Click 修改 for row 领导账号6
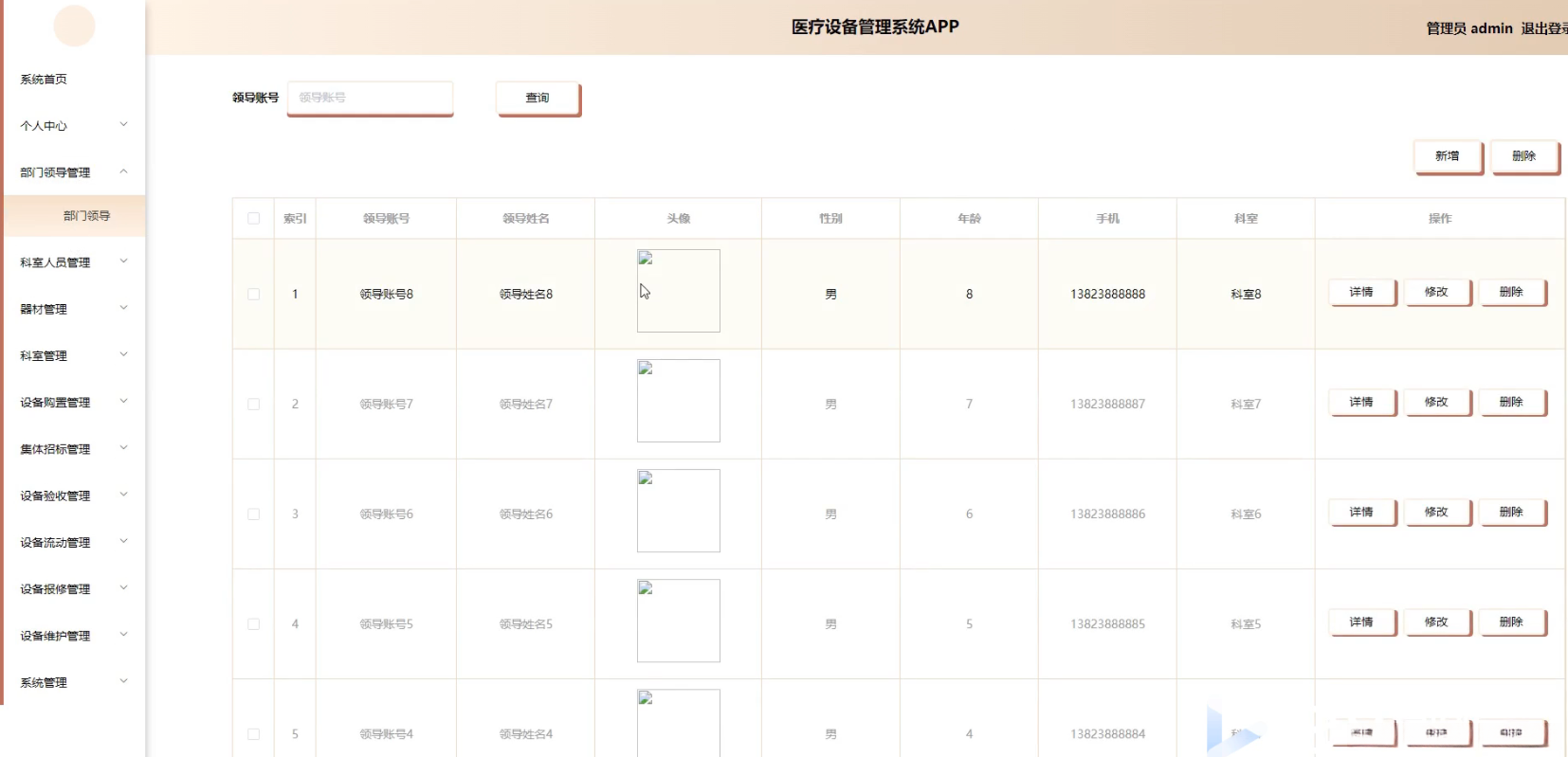This screenshot has width=1568, height=757. (1437, 512)
